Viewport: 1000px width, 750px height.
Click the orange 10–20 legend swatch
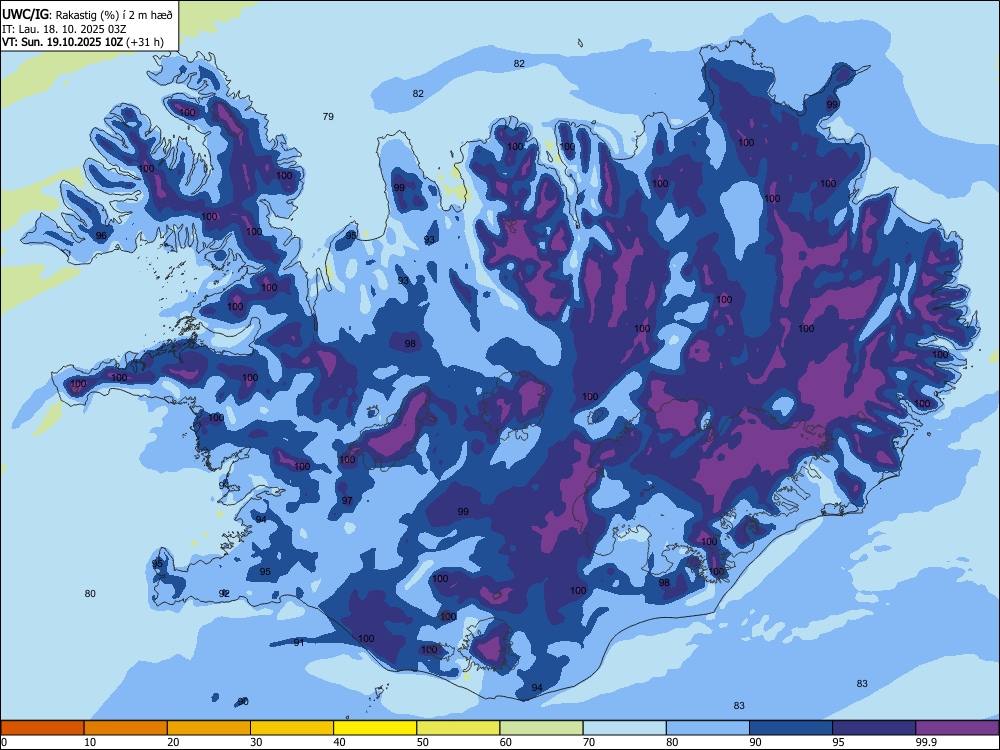pyautogui.click(x=126, y=728)
